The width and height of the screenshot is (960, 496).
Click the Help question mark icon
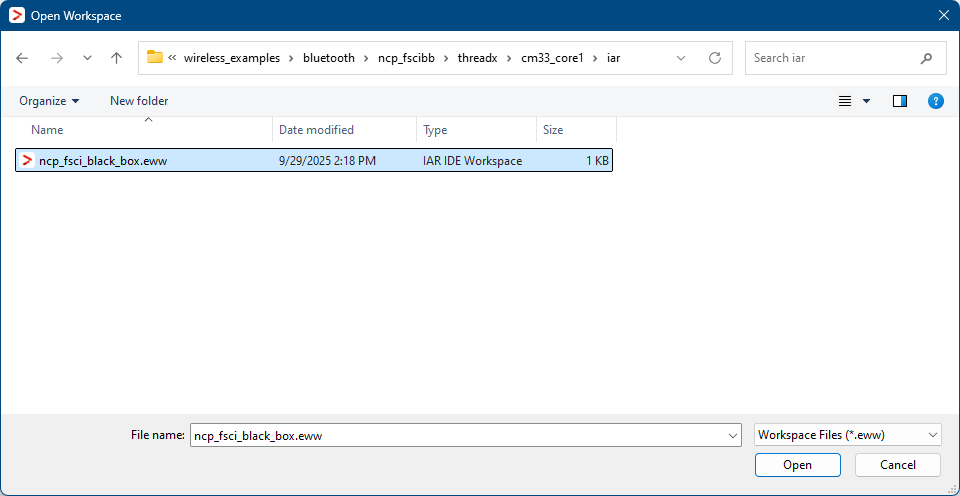935,101
